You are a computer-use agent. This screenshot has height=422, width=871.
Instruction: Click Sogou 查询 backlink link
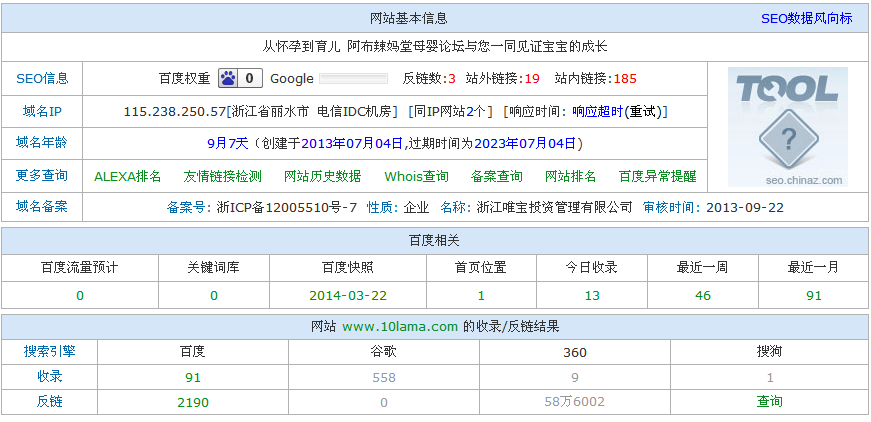pyautogui.click(x=769, y=401)
